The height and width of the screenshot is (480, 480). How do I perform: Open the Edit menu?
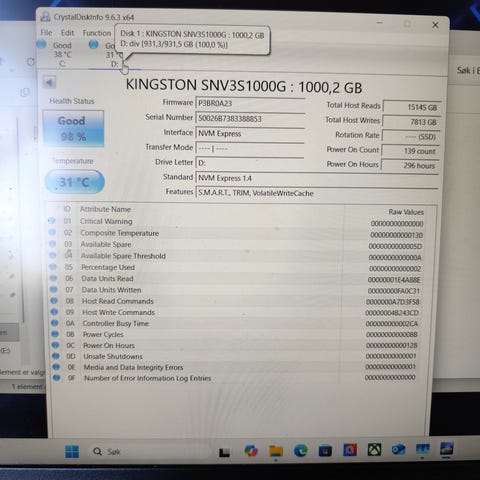pyautogui.click(x=67, y=33)
